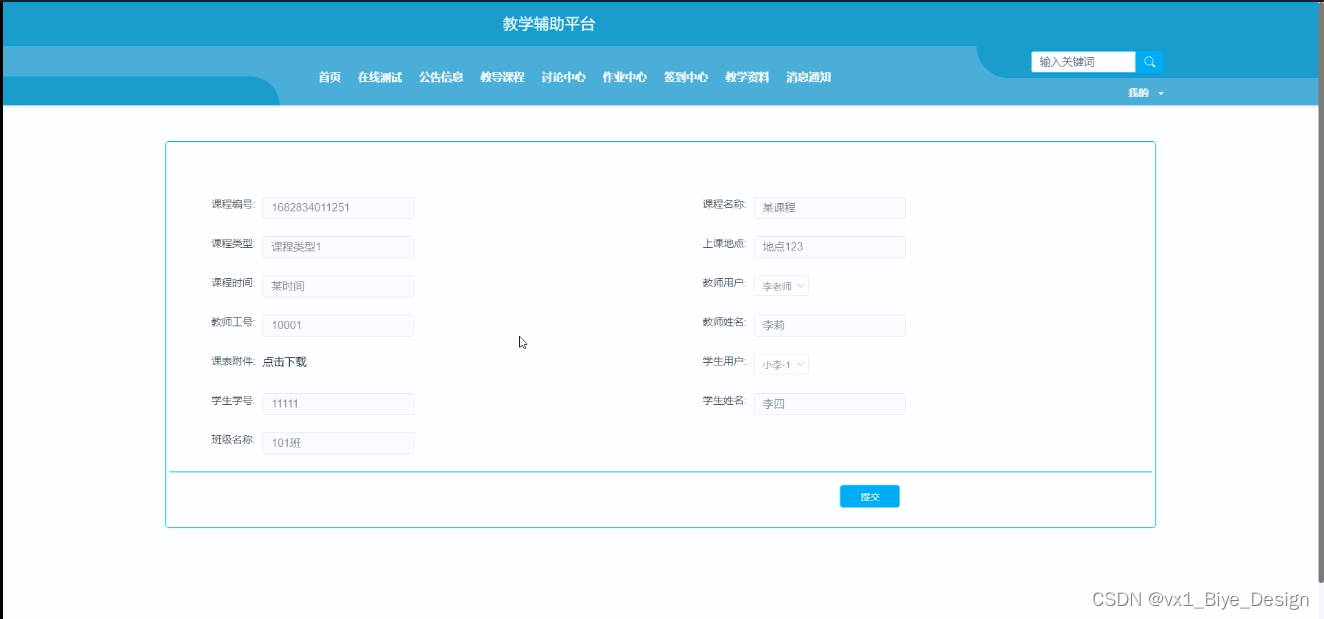The height and width of the screenshot is (619, 1324).
Task: Click the 点击下载 course attachment link
Action: pyautogui.click(x=284, y=362)
